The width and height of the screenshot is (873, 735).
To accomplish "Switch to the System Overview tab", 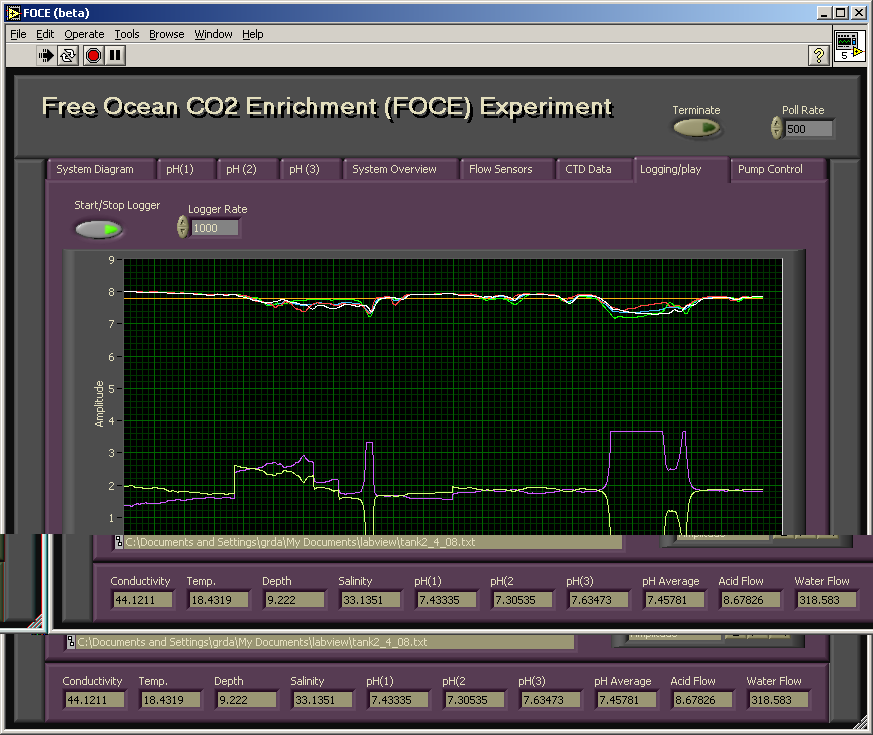I will [400, 169].
